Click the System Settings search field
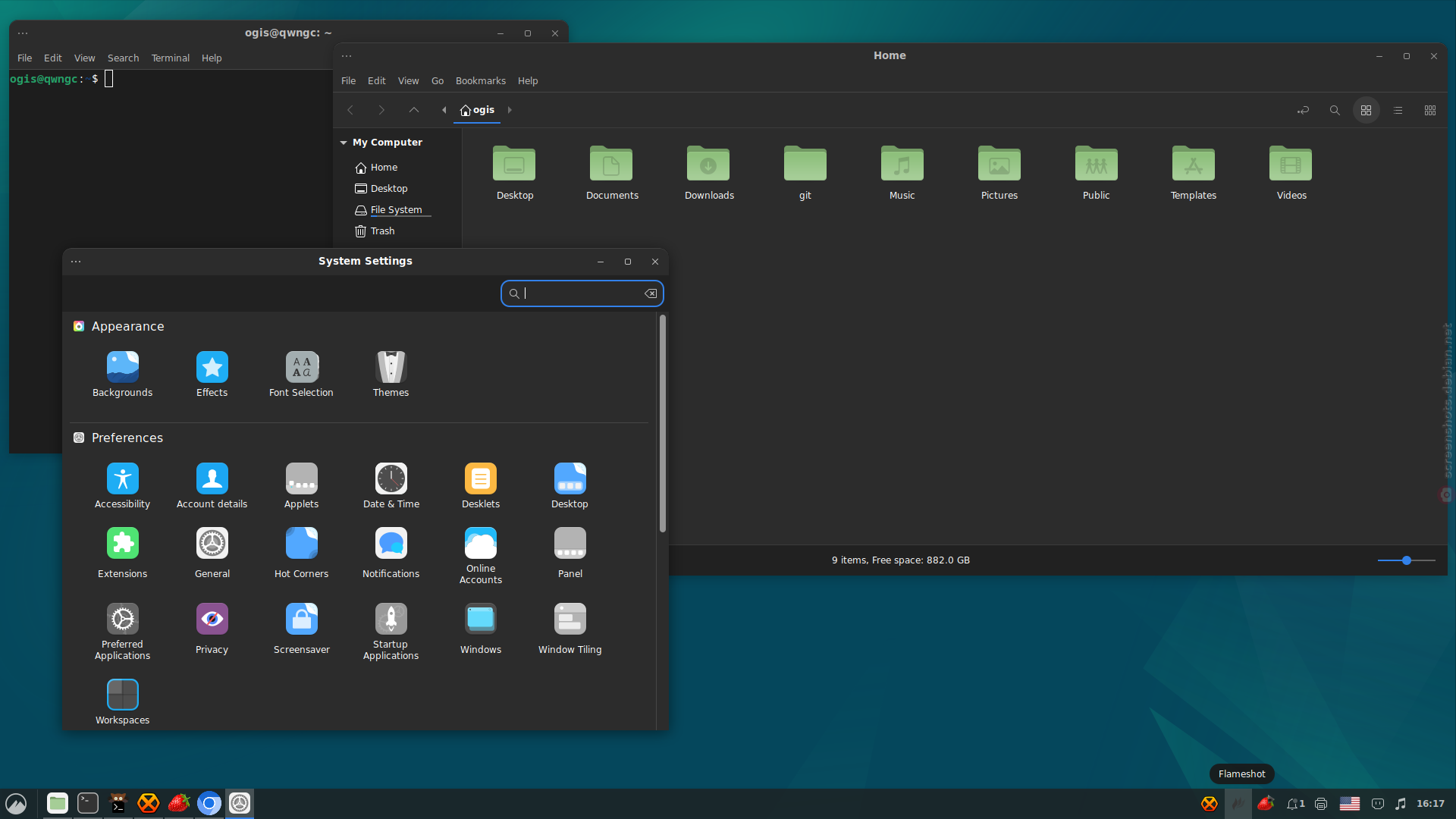Screen dimensions: 1456x819 582,293
